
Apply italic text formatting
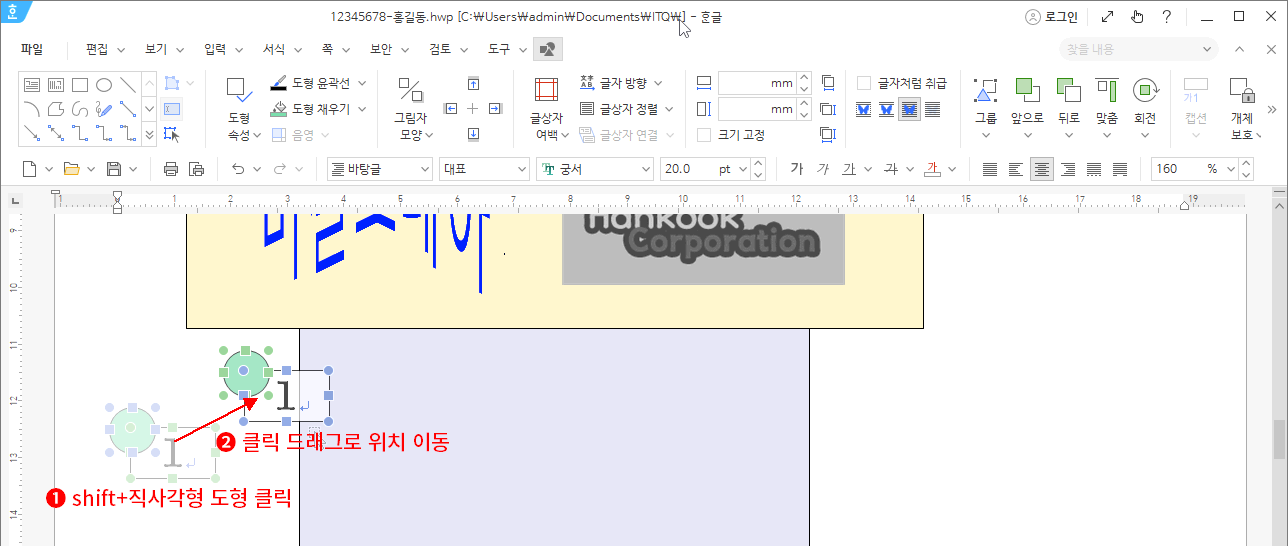[822, 169]
